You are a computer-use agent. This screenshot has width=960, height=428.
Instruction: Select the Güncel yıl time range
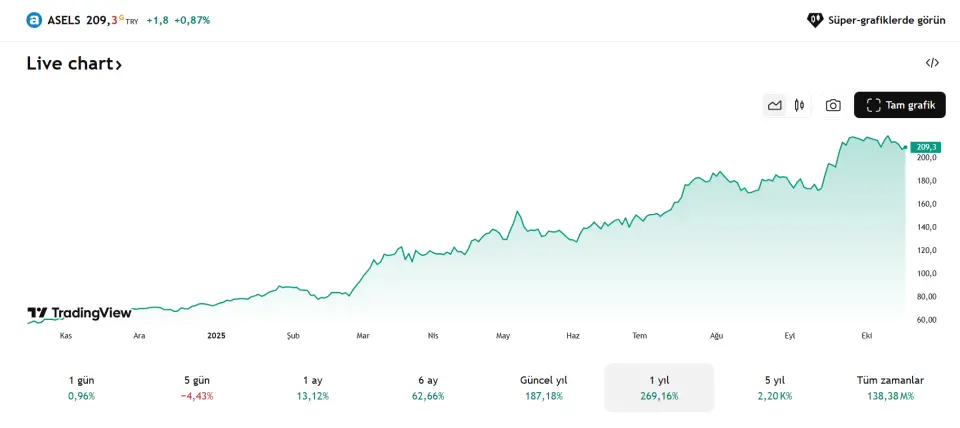pos(544,387)
